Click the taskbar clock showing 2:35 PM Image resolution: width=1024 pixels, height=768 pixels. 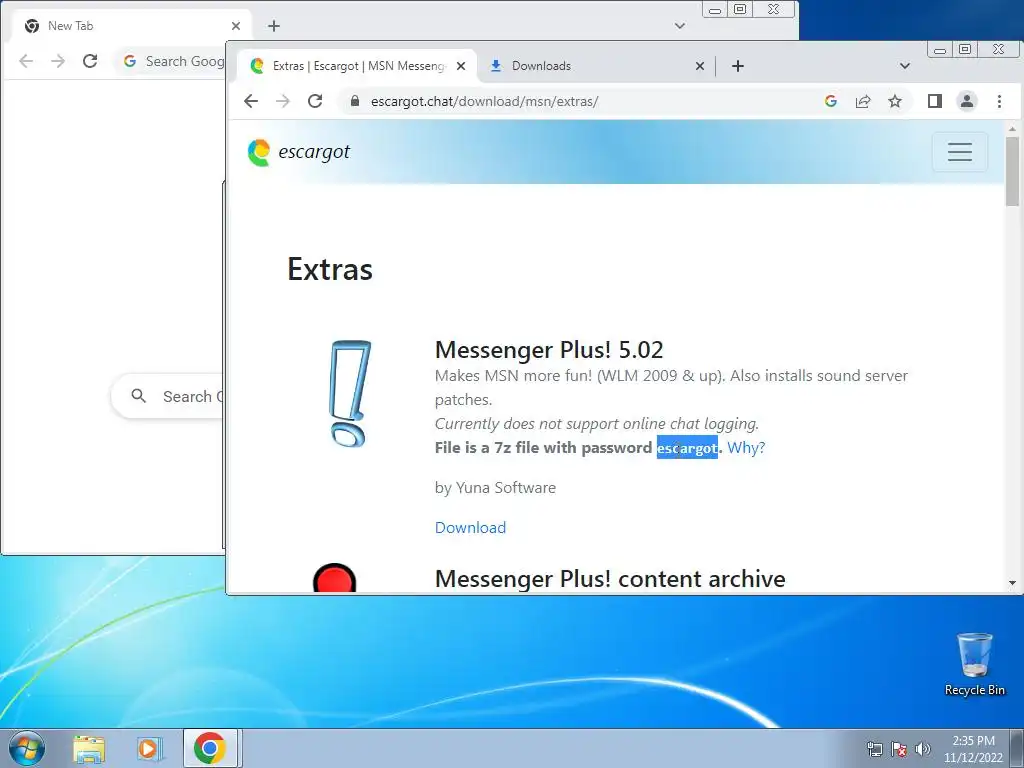click(x=973, y=749)
